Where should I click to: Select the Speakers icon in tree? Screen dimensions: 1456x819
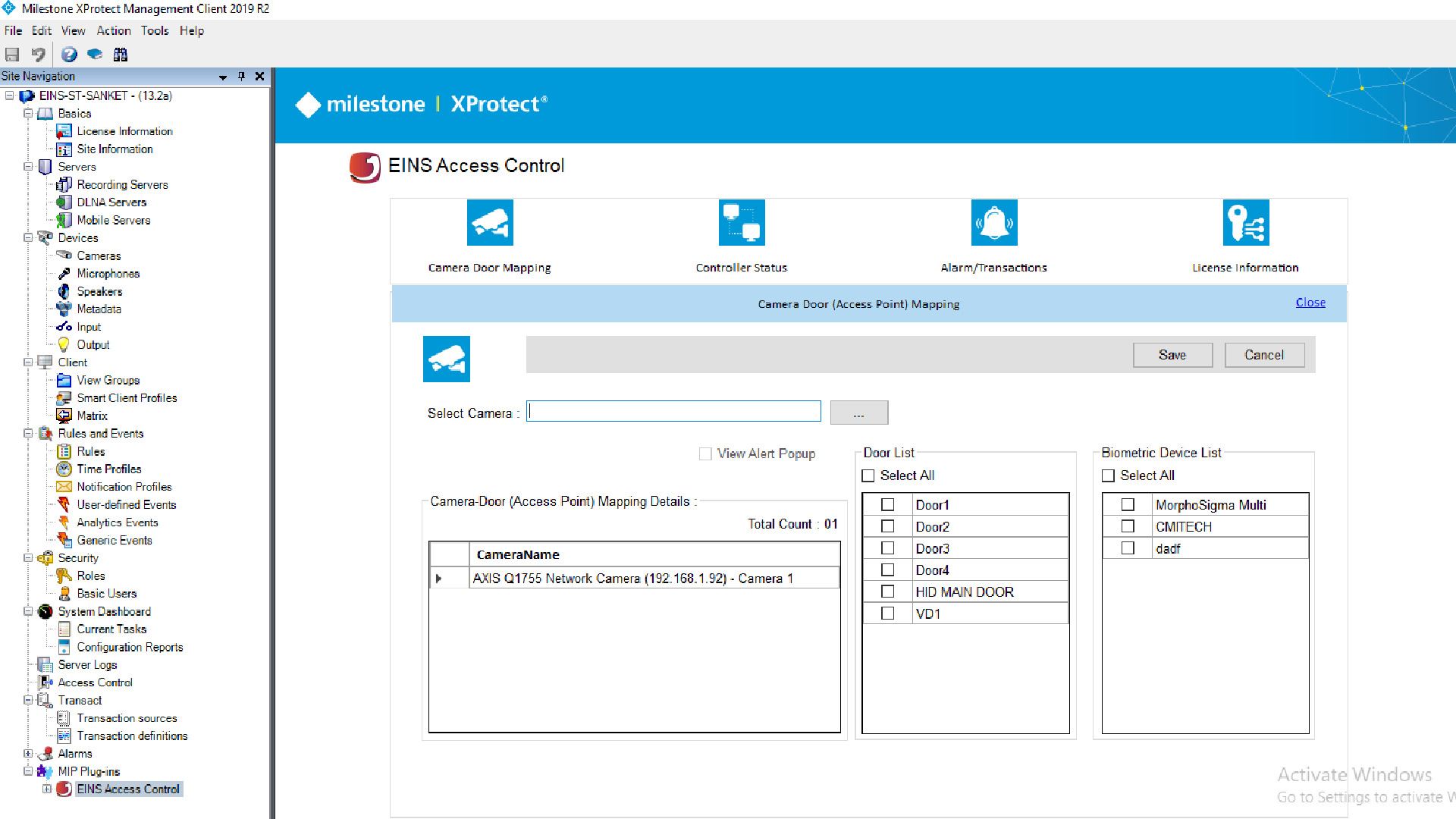(64, 291)
